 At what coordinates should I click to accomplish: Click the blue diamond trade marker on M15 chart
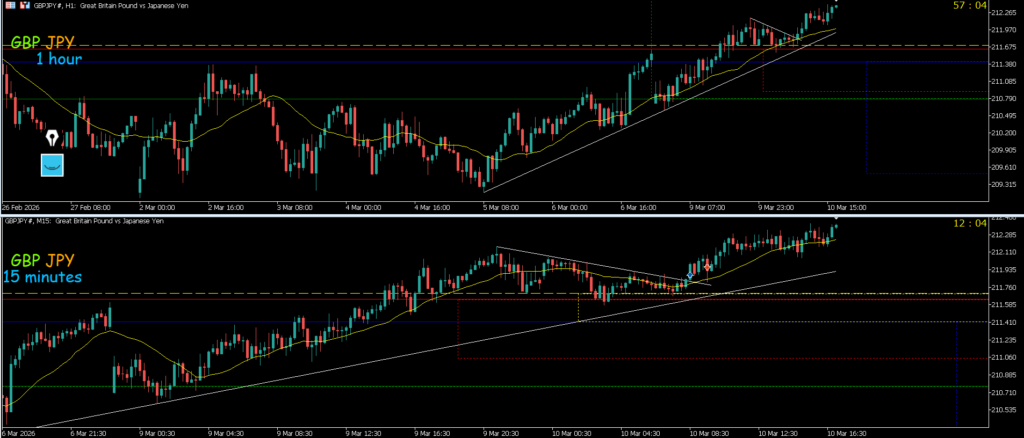pyautogui.click(x=691, y=275)
